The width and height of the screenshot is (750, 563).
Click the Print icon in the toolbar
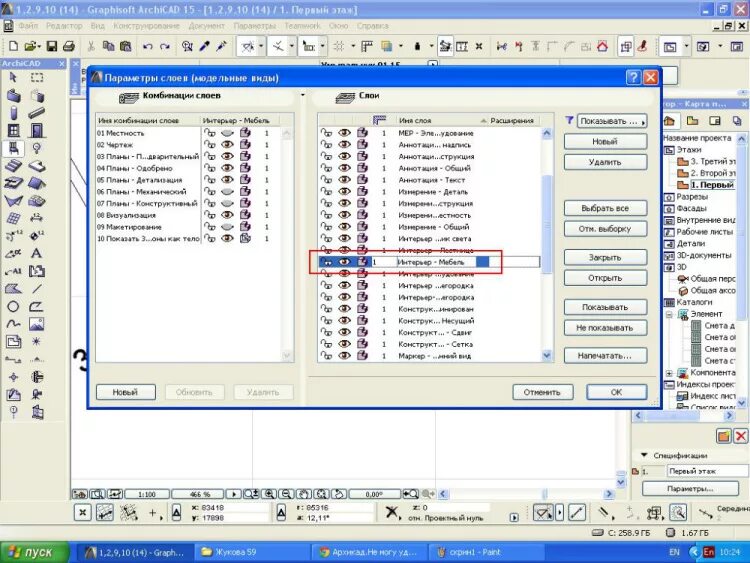point(69,46)
